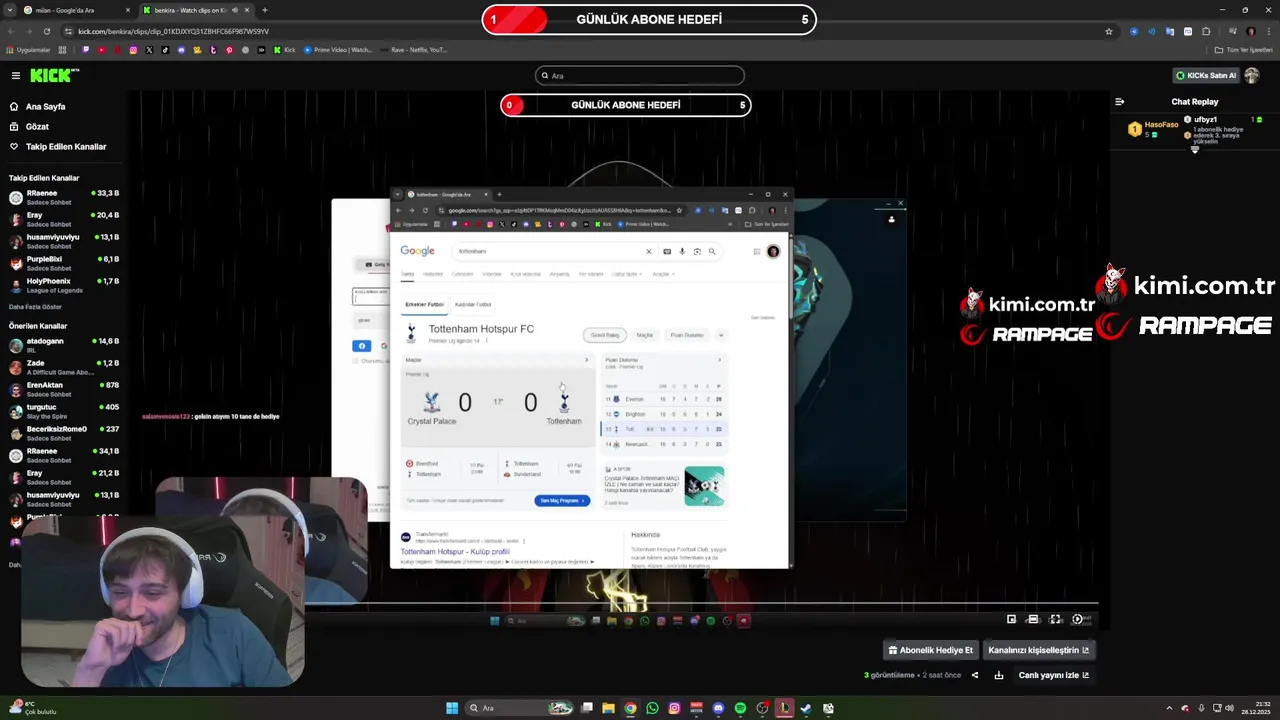Click Abonelik Hediye Et button
The height and width of the screenshot is (720, 1280).
[930, 650]
